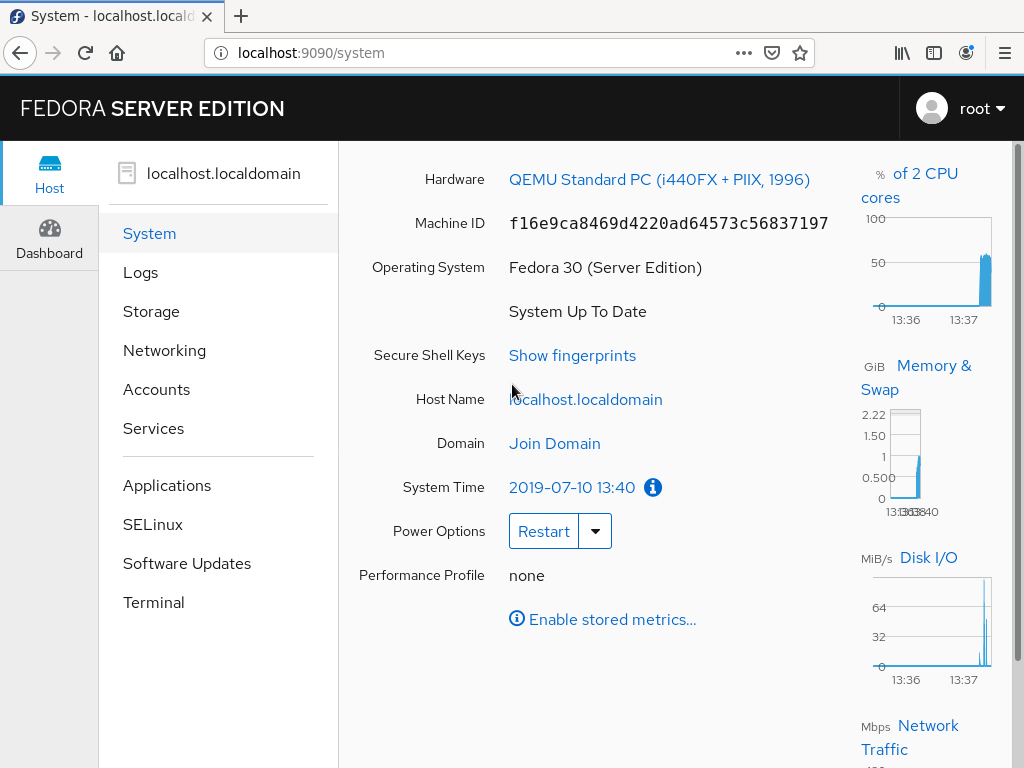The image size is (1024, 768).
Task: Click the localhost.localdomain machine icon in sidebar
Action: click(127, 173)
